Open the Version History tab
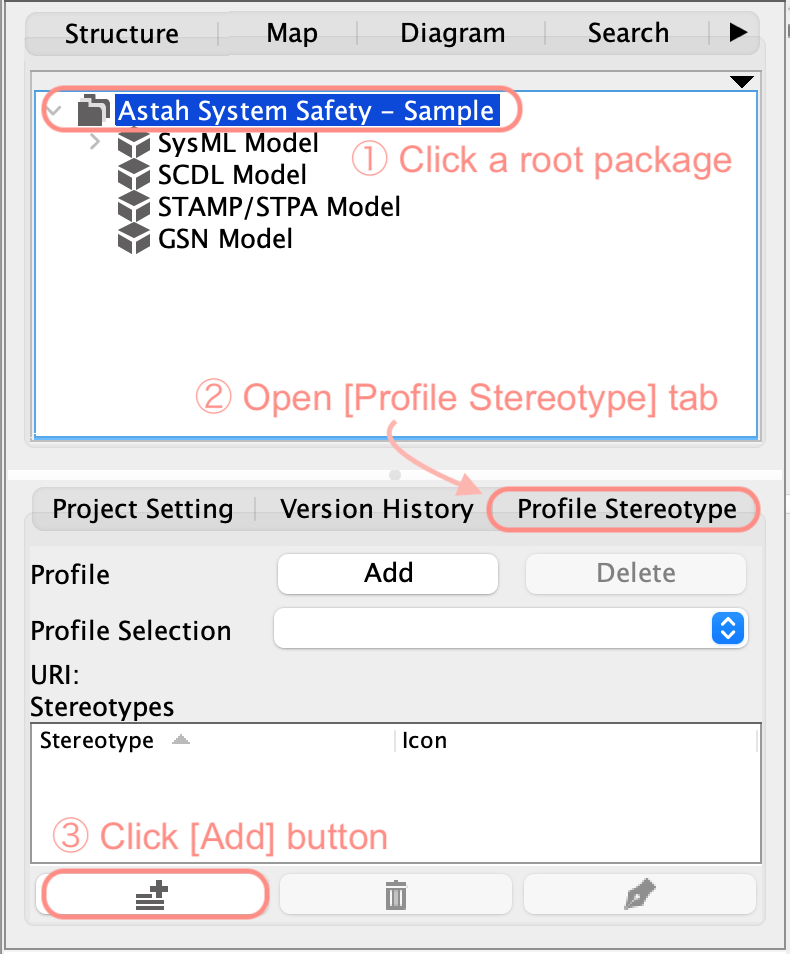This screenshot has width=790, height=954. click(376, 509)
